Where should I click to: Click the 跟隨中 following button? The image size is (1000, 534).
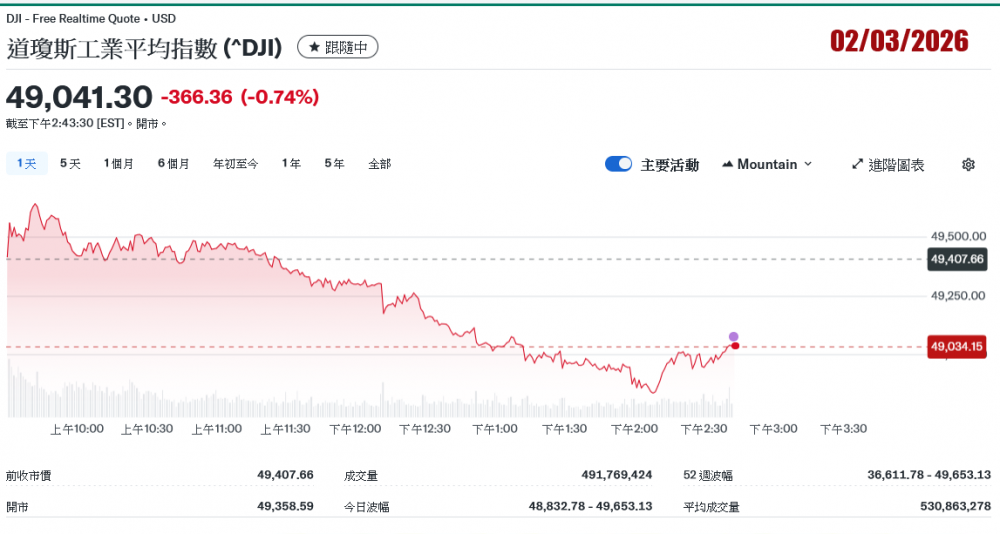point(338,47)
